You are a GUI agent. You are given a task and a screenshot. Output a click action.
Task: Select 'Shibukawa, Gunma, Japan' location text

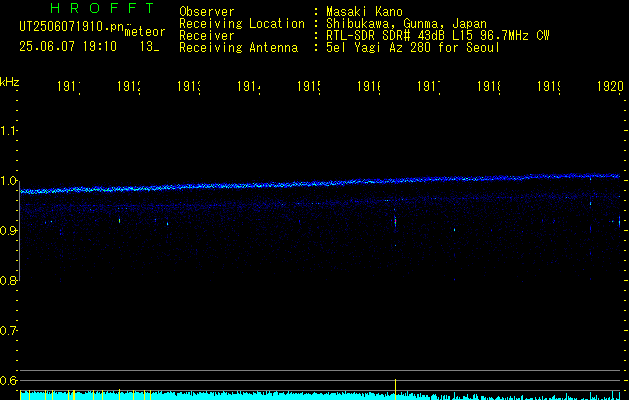(406, 24)
